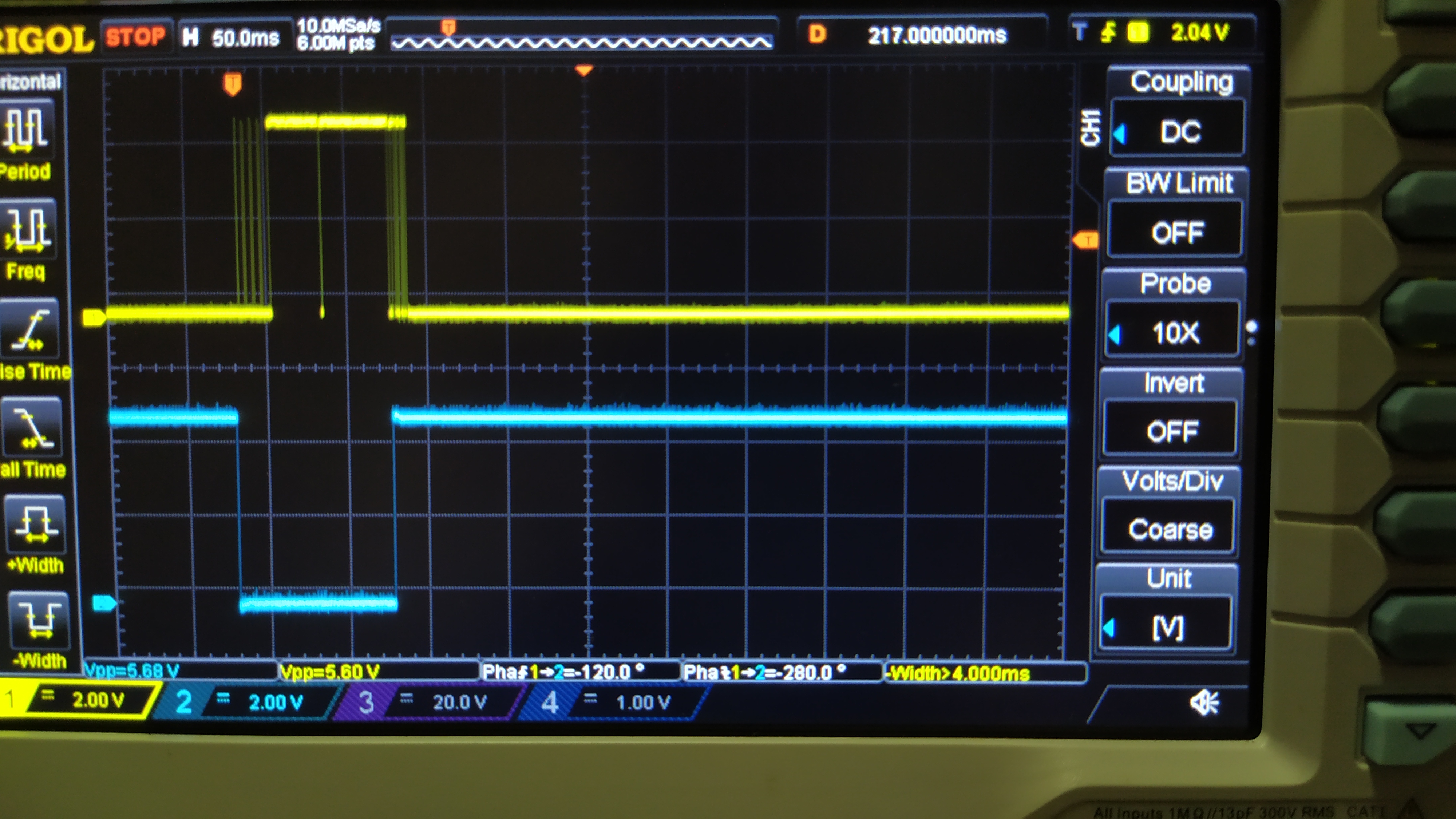Click the Vpp=5.60 V measurement readout

click(x=330, y=672)
